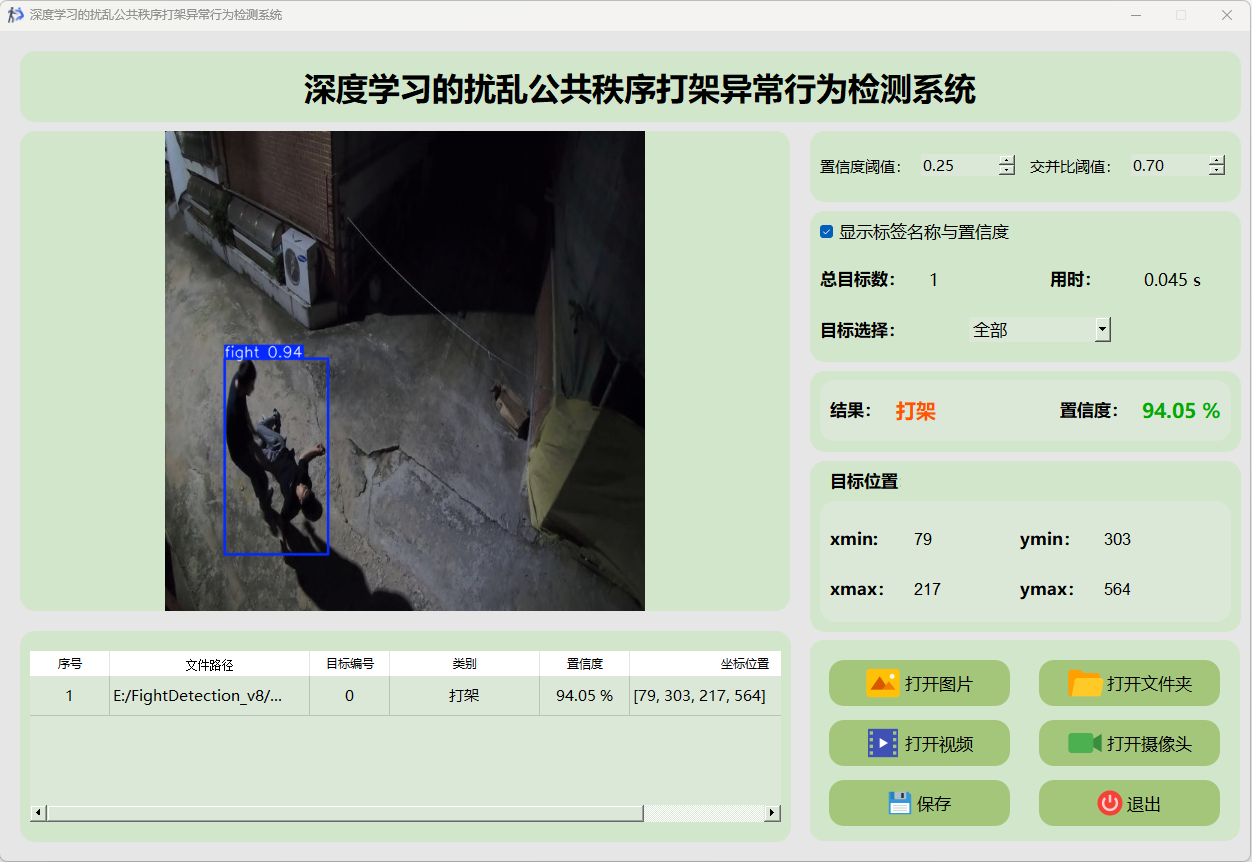Screen dimensions: 1252x862
Task: Click the app icon in the title bar
Action: [x=15, y=15]
